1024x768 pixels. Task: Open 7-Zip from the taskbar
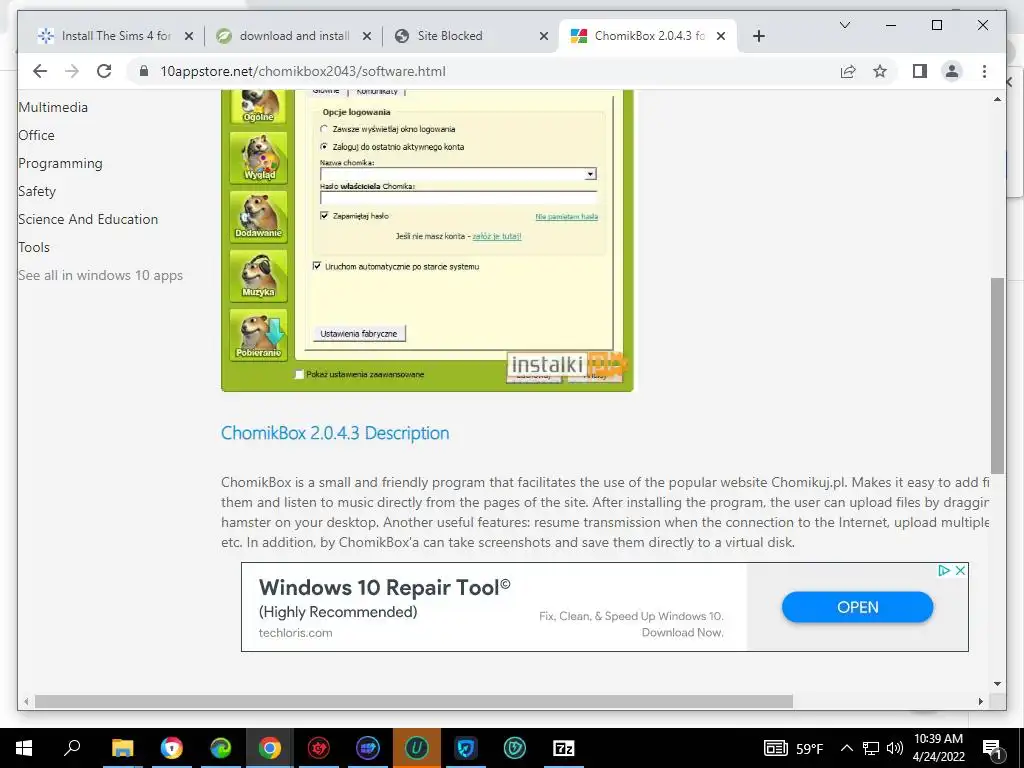[x=564, y=748]
